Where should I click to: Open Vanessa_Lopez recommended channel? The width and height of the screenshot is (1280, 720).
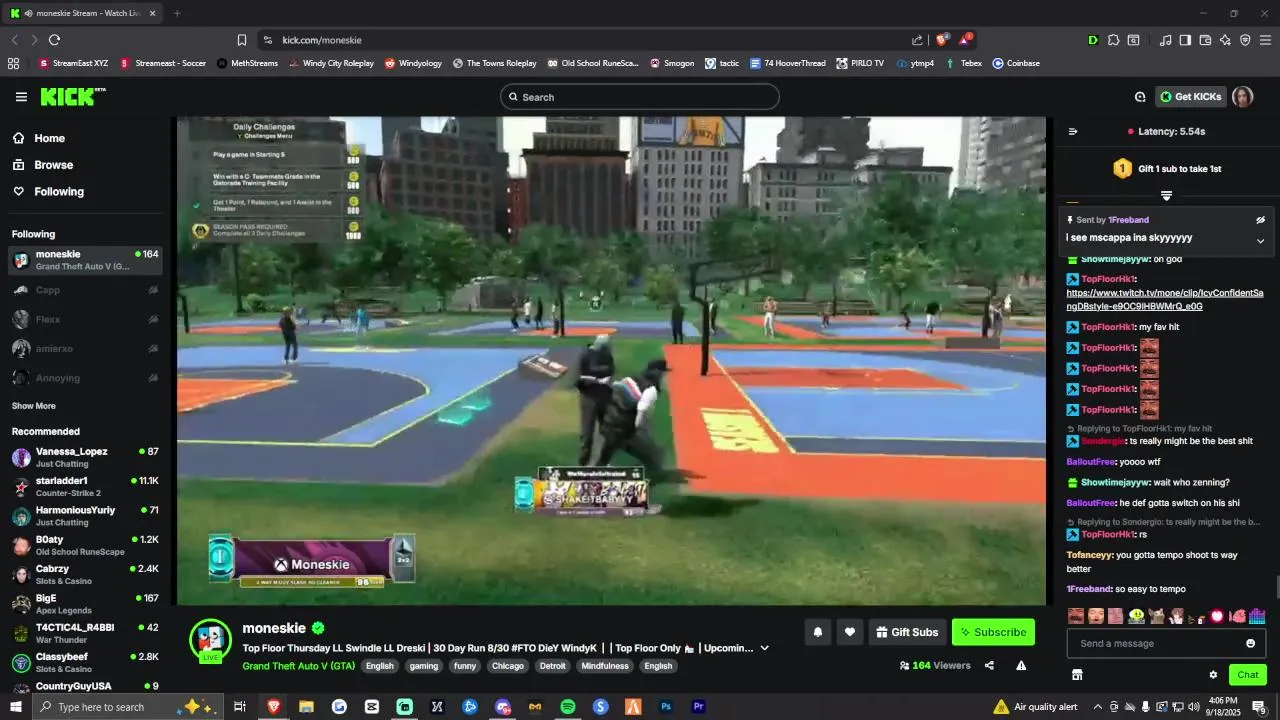(x=84, y=457)
